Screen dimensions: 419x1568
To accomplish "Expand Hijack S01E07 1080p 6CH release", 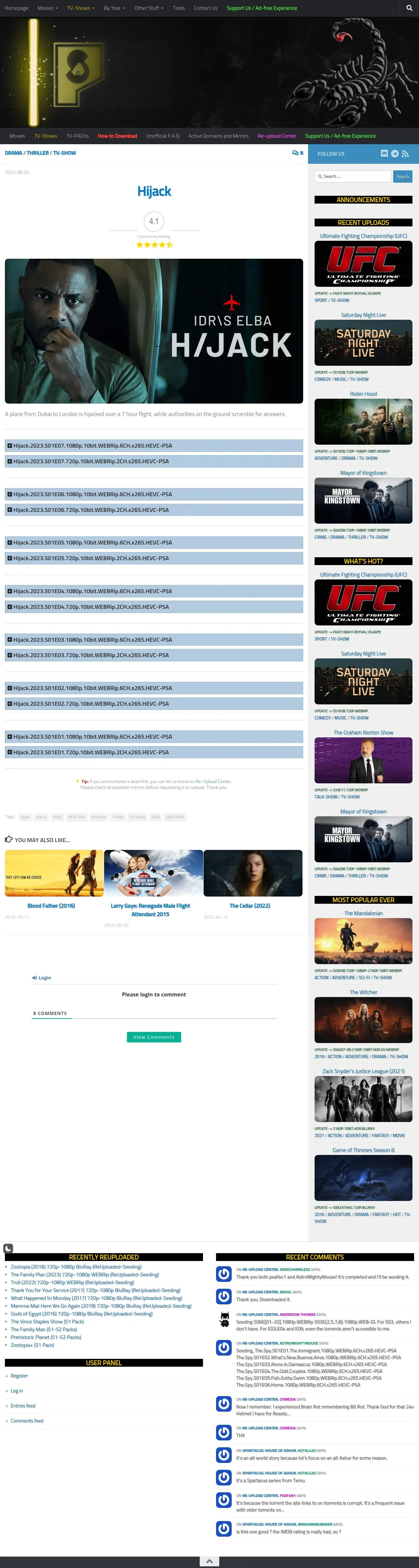I will point(154,446).
